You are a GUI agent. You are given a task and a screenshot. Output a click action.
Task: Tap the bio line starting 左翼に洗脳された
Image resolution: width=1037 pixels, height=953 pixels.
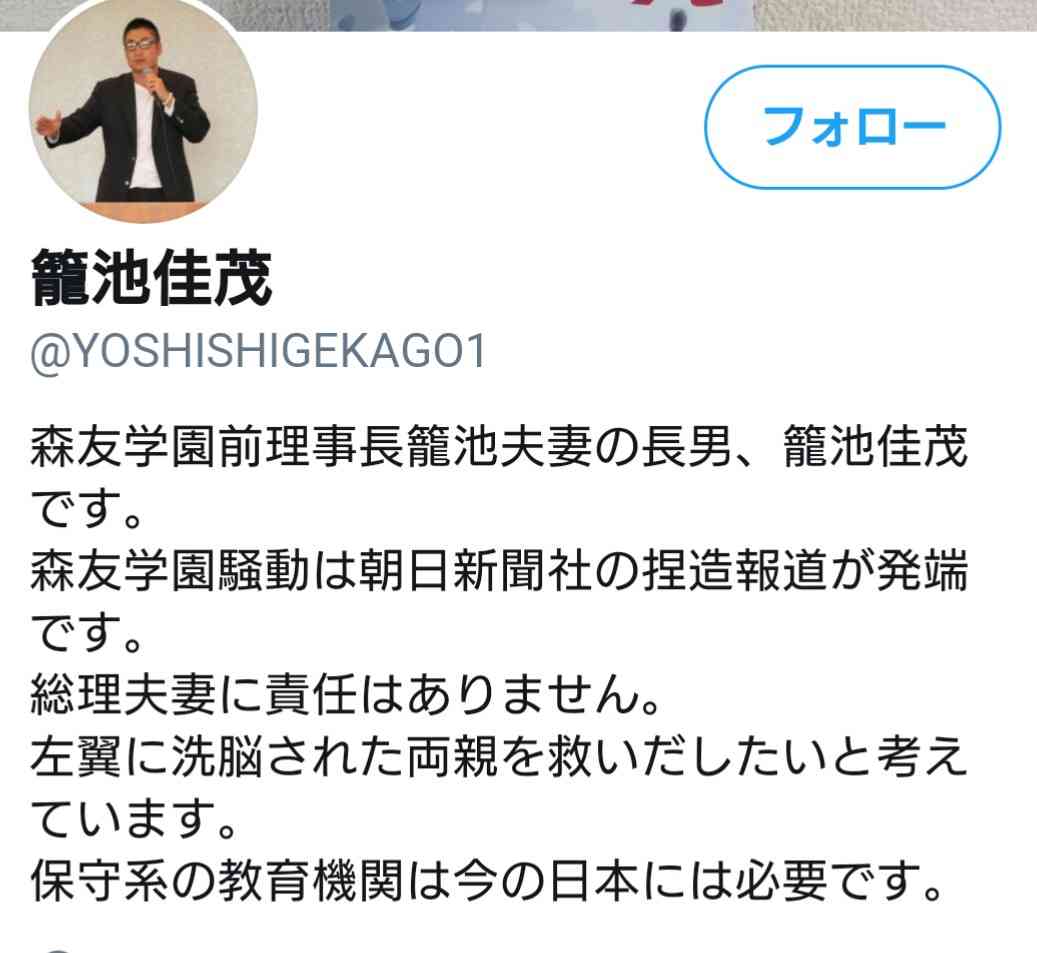point(499,757)
